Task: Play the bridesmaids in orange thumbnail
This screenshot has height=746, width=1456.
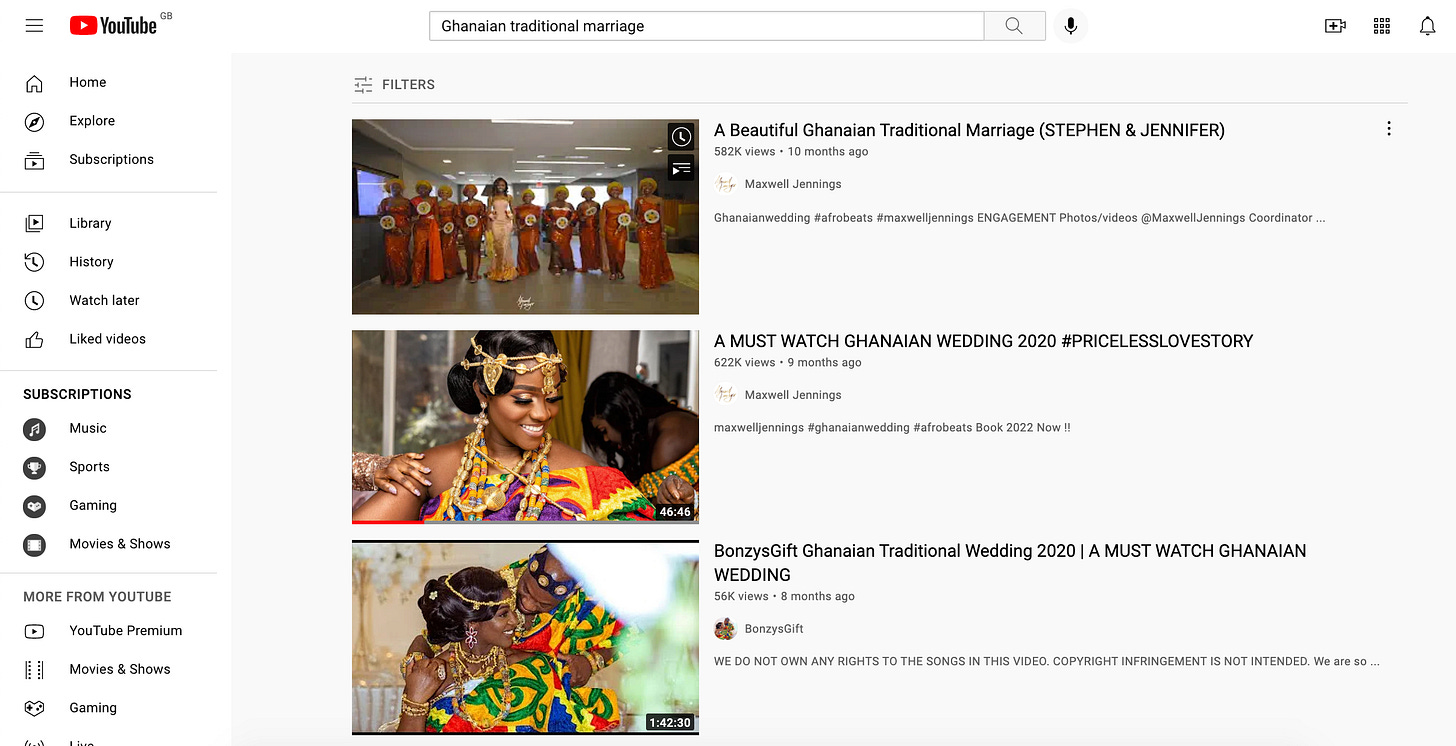Action: pos(525,217)
